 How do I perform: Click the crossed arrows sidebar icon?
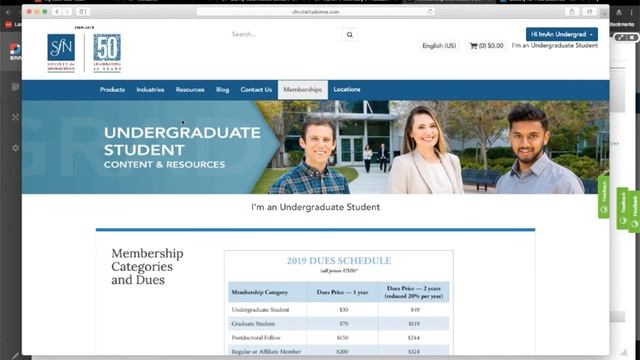[x=16, y=118]
